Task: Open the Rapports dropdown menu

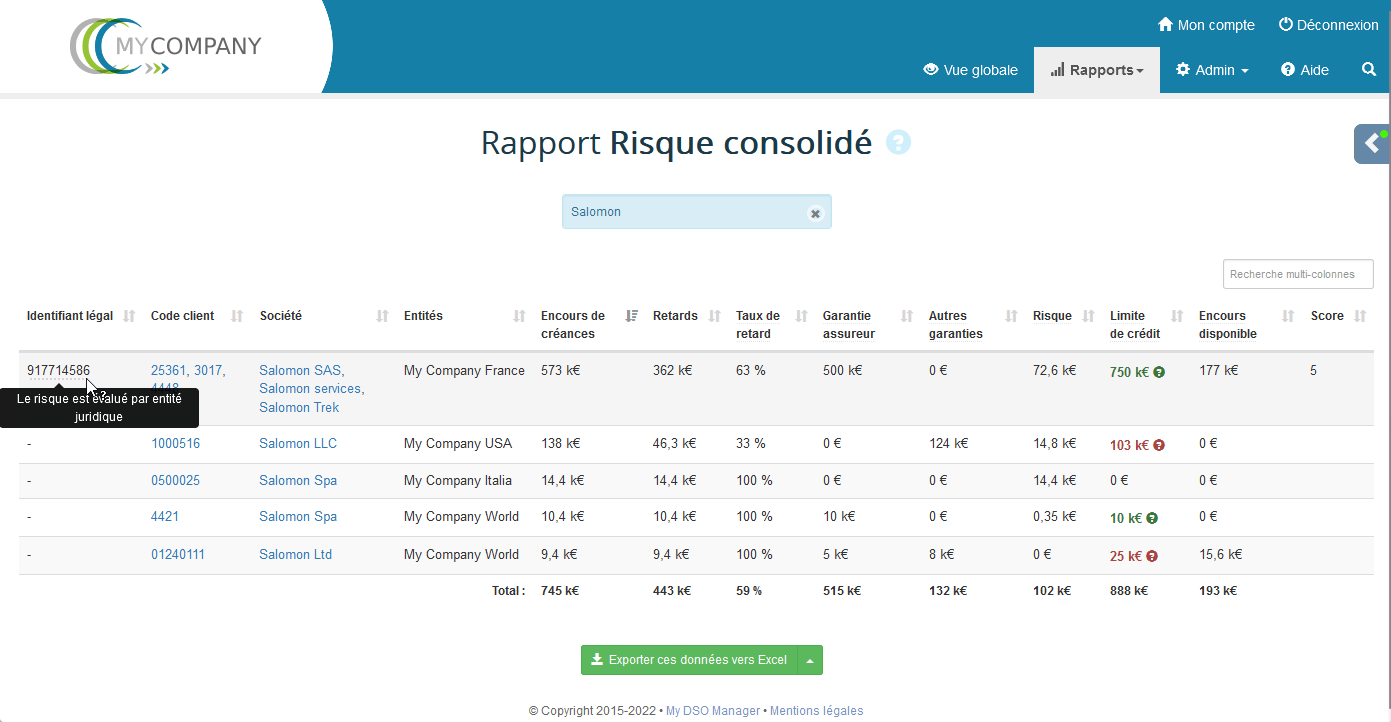Action: 1097,70
